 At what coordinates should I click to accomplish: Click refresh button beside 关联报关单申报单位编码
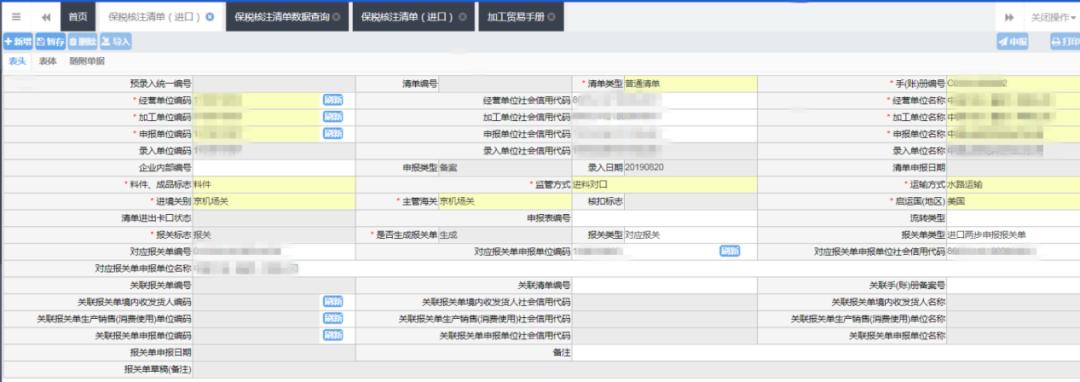pyautogui.click(x=333, y=335)
